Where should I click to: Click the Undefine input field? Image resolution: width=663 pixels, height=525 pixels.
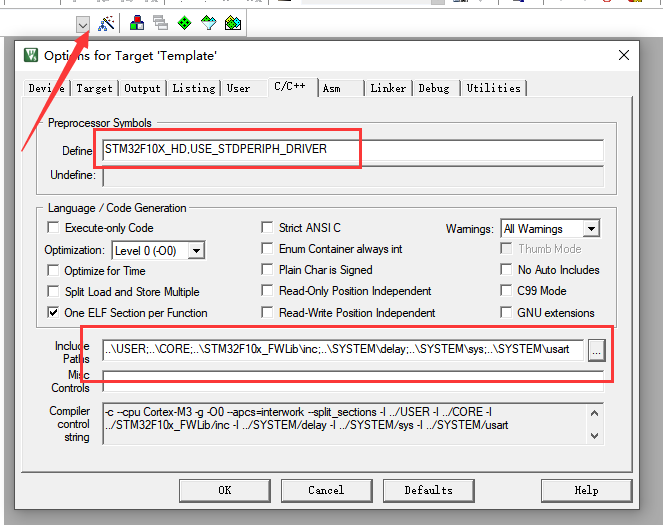coord(353,176)
